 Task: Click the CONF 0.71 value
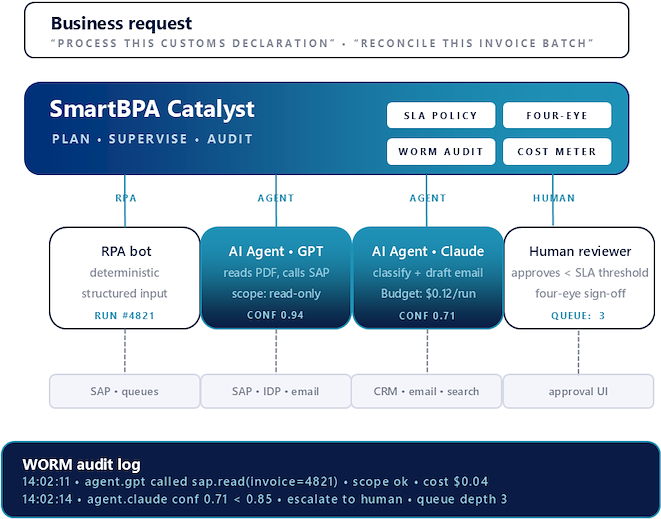(x=427, y=315)
